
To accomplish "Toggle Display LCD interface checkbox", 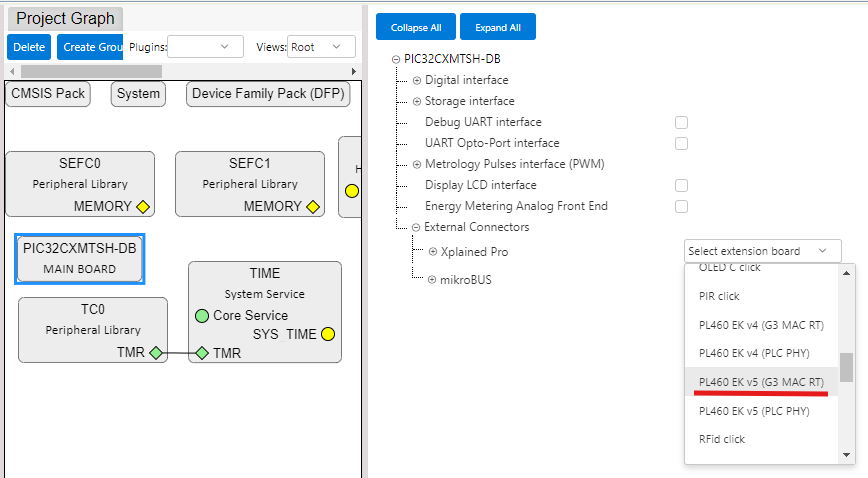I will click(x=681, y=185).
